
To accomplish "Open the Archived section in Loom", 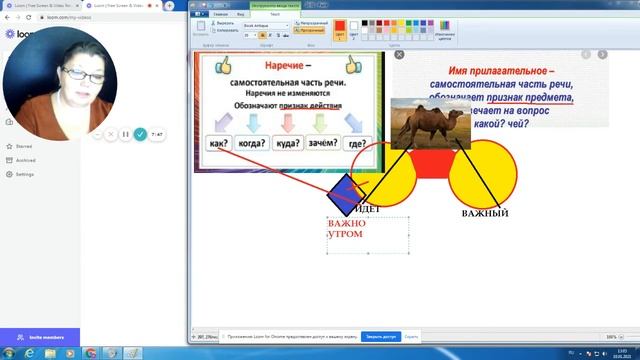I will [x=21, y=160].
